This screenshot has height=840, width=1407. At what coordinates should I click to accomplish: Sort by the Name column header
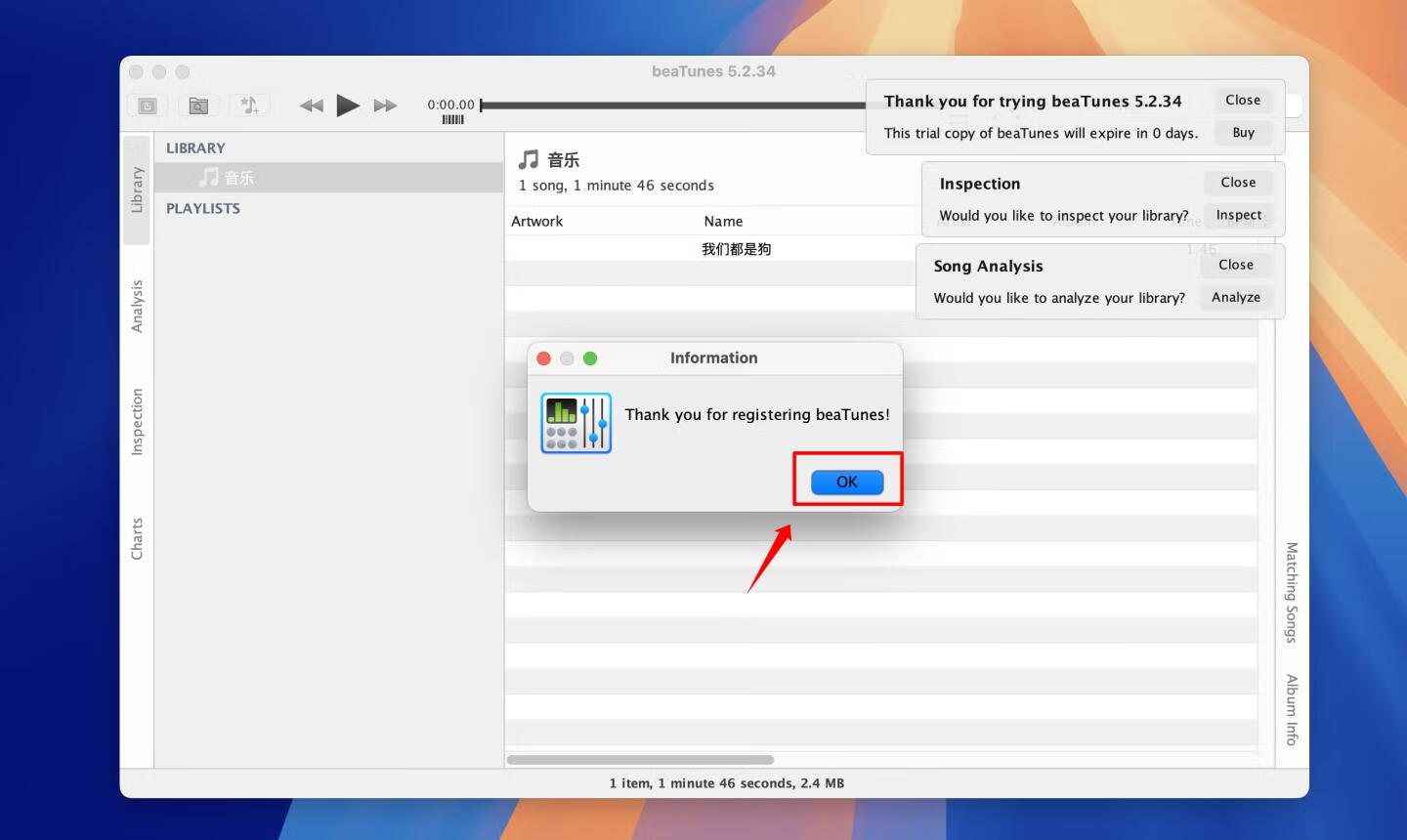(723, 222)
